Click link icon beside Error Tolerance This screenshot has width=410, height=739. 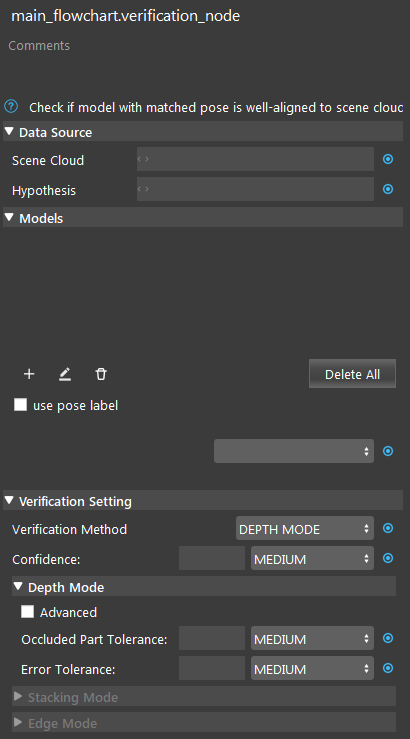(388, 668)
